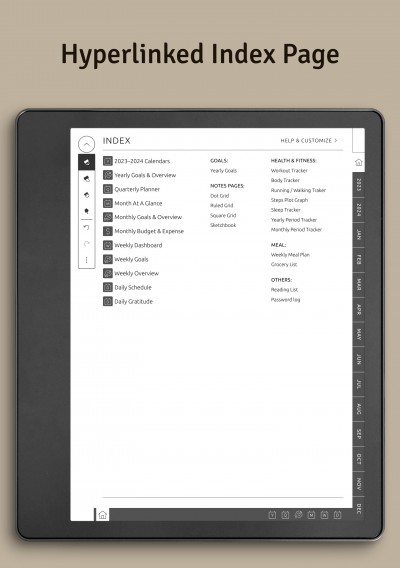Viewport: 400px width, 568px height.
Task: Select the JUN month tab
Action: click(x=358, y=359)
